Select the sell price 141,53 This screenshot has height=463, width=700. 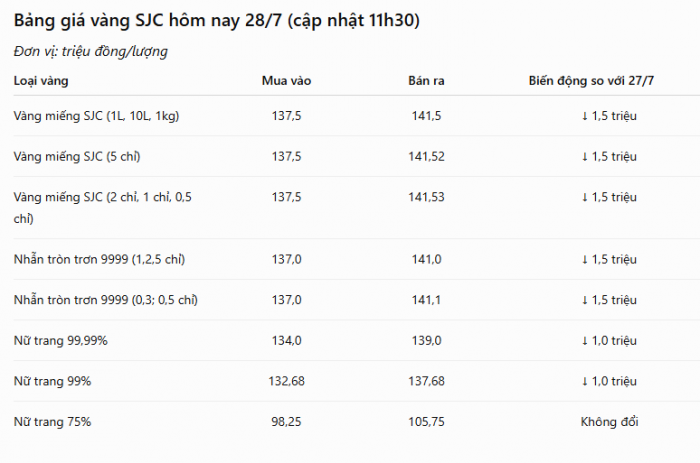[x=426, y=197]
